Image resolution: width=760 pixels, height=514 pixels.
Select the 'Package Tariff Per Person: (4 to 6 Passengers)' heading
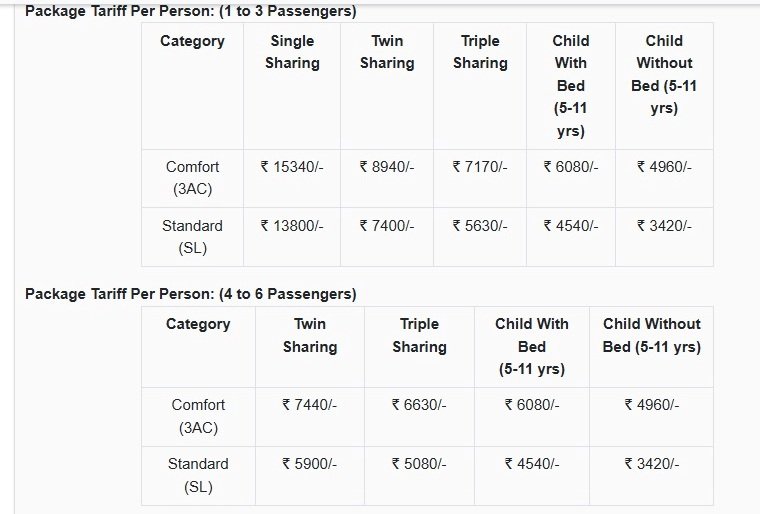click(x=190, y=294)
